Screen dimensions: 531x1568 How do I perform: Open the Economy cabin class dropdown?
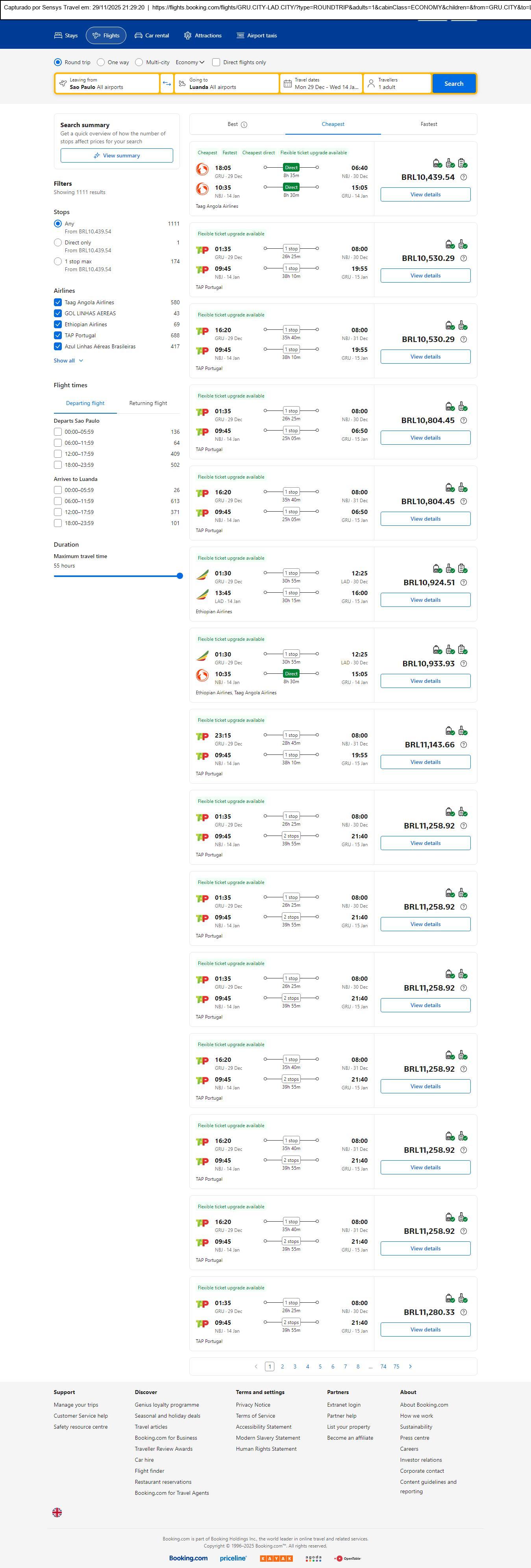[190, 62]
